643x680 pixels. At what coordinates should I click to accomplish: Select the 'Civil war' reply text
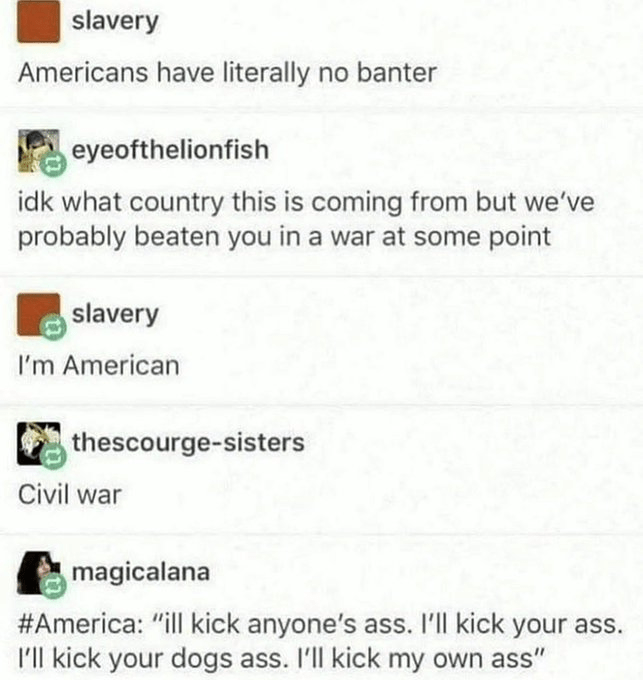point(69,494)
